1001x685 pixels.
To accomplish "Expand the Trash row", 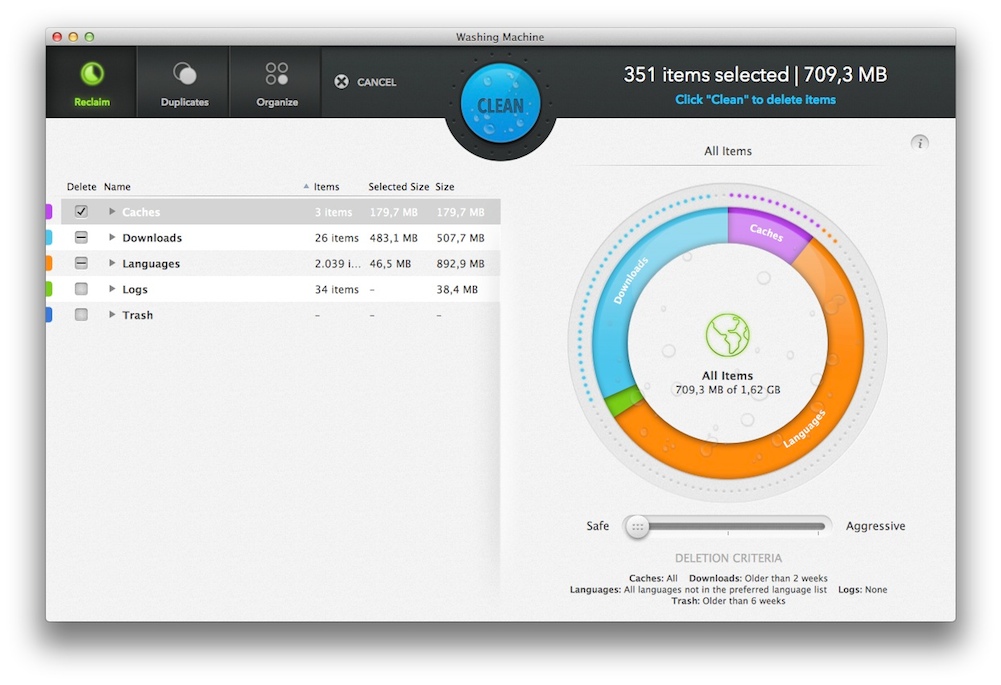I will [x=112, y=314].
